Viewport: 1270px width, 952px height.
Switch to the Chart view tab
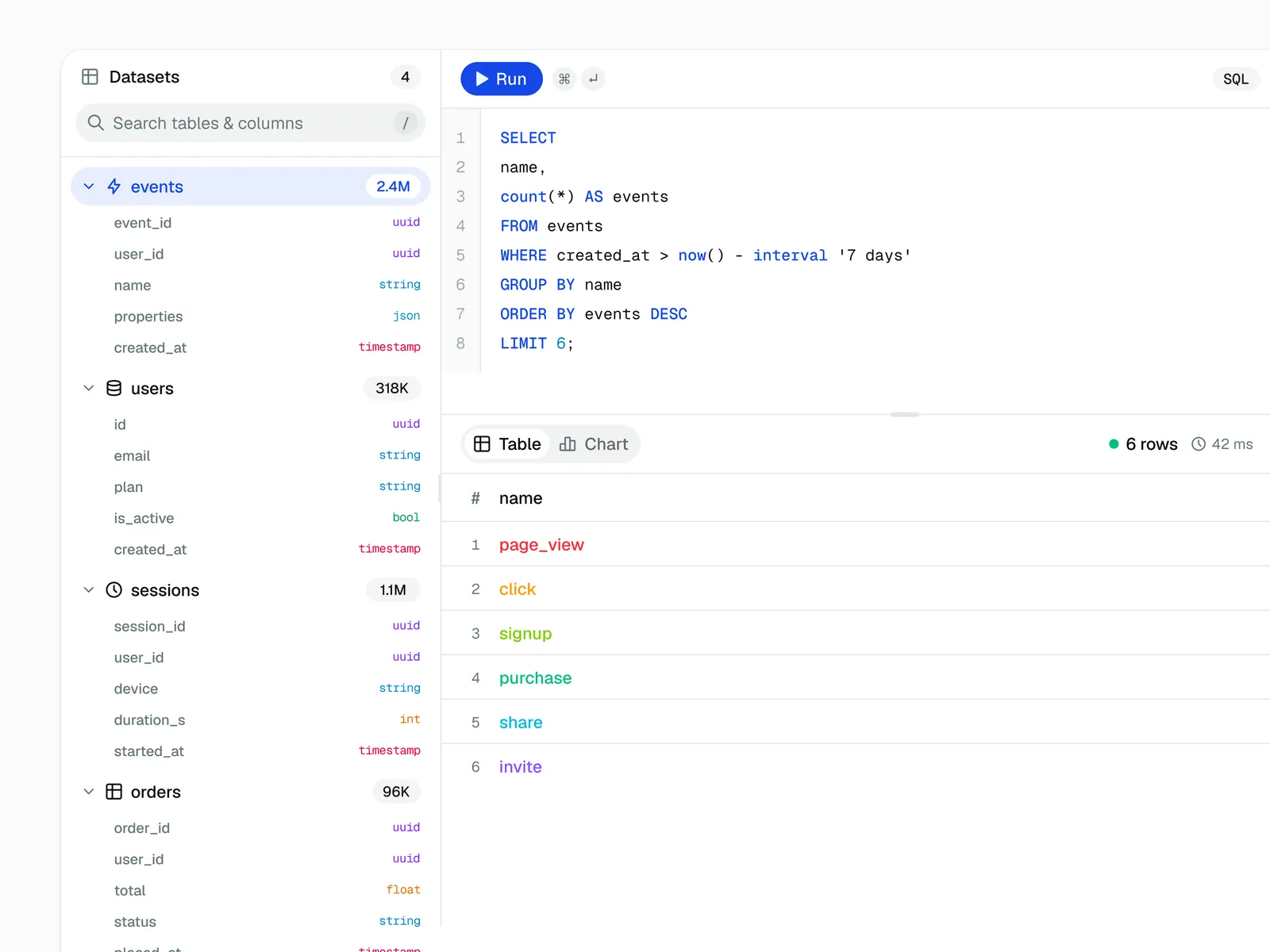tap(595, 444)
